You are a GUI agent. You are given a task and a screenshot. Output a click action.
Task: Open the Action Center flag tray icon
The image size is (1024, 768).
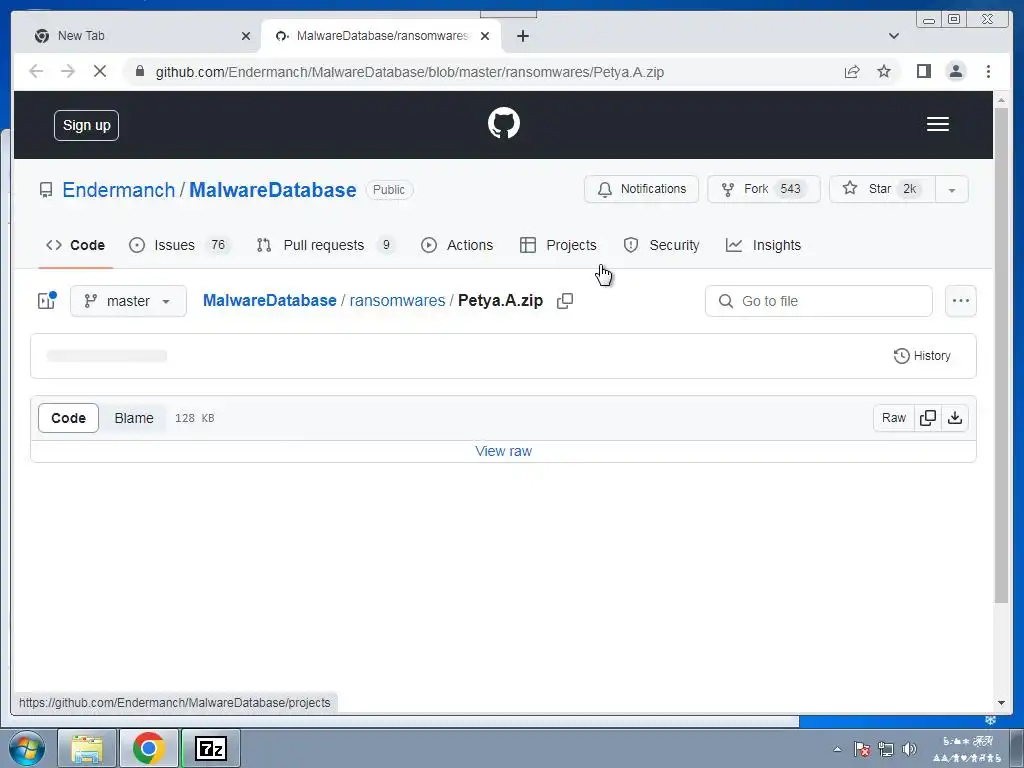862,749
